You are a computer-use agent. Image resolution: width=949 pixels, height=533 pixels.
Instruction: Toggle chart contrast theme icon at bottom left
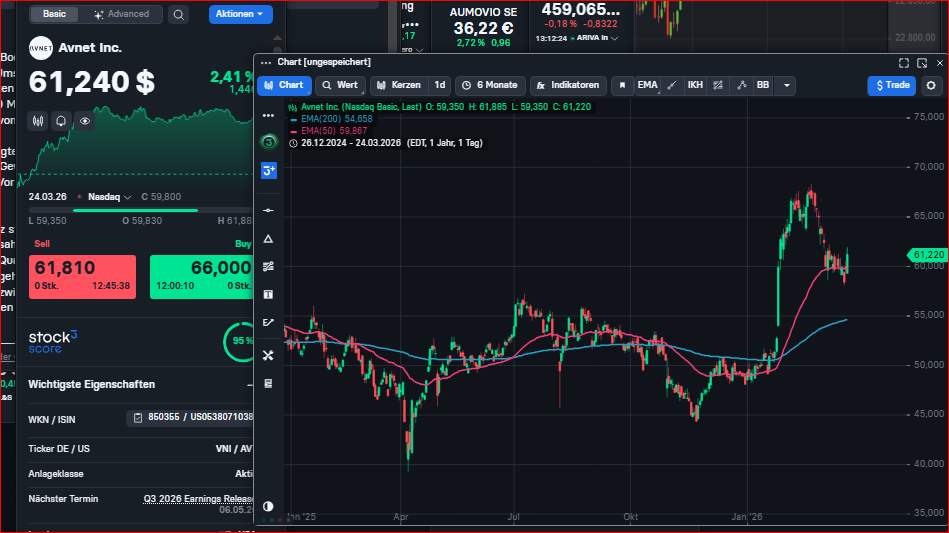point(268,506)
